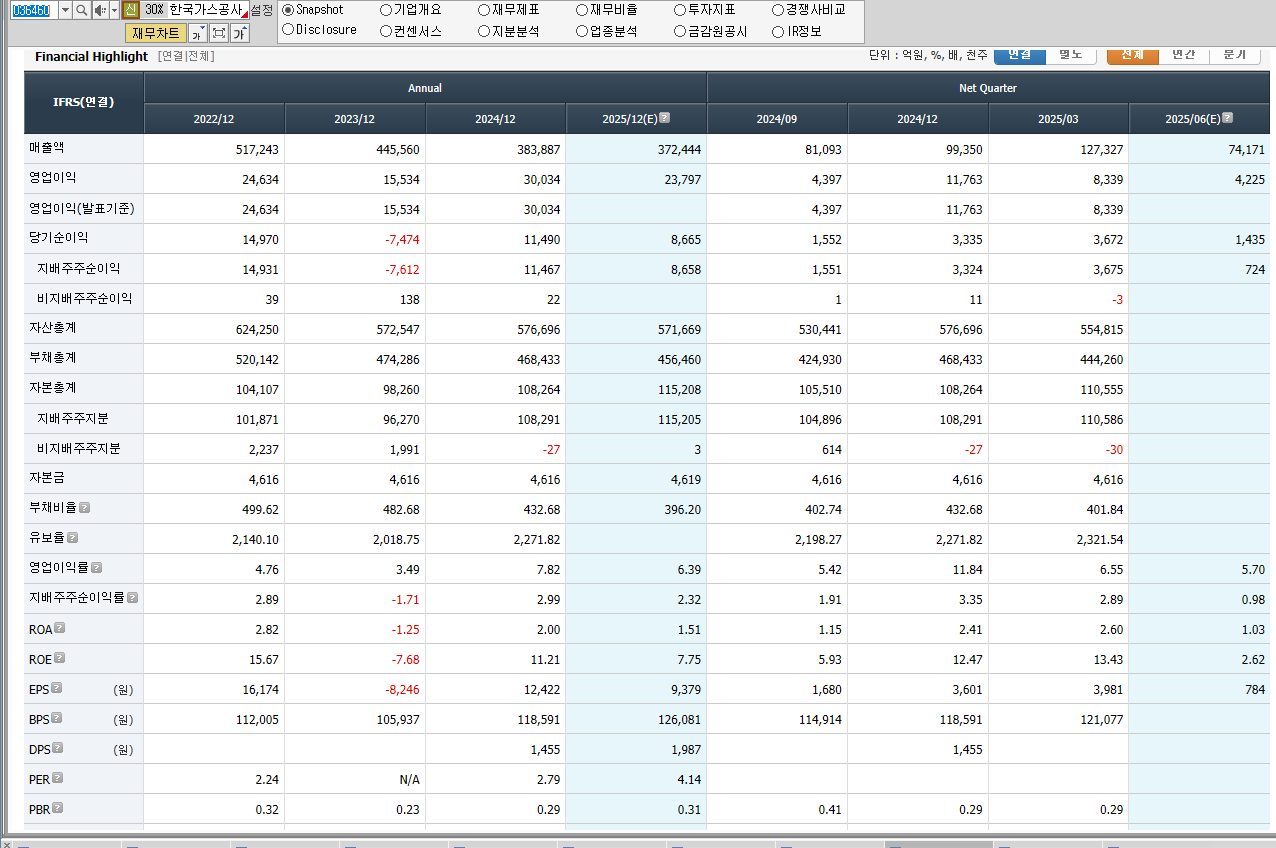This screenshot has height=848, width=1276.
Task: Switch to the 연간 period tab
Action: pos(1184,54)
